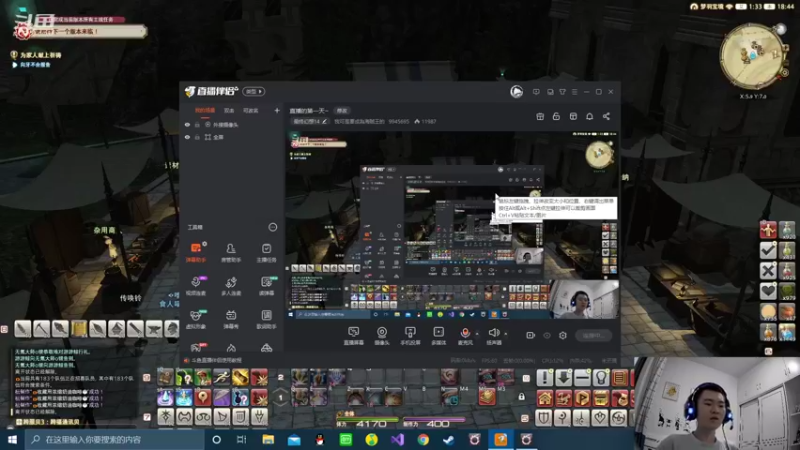
Task: Click the share icon above the preview
Action: 606,116
